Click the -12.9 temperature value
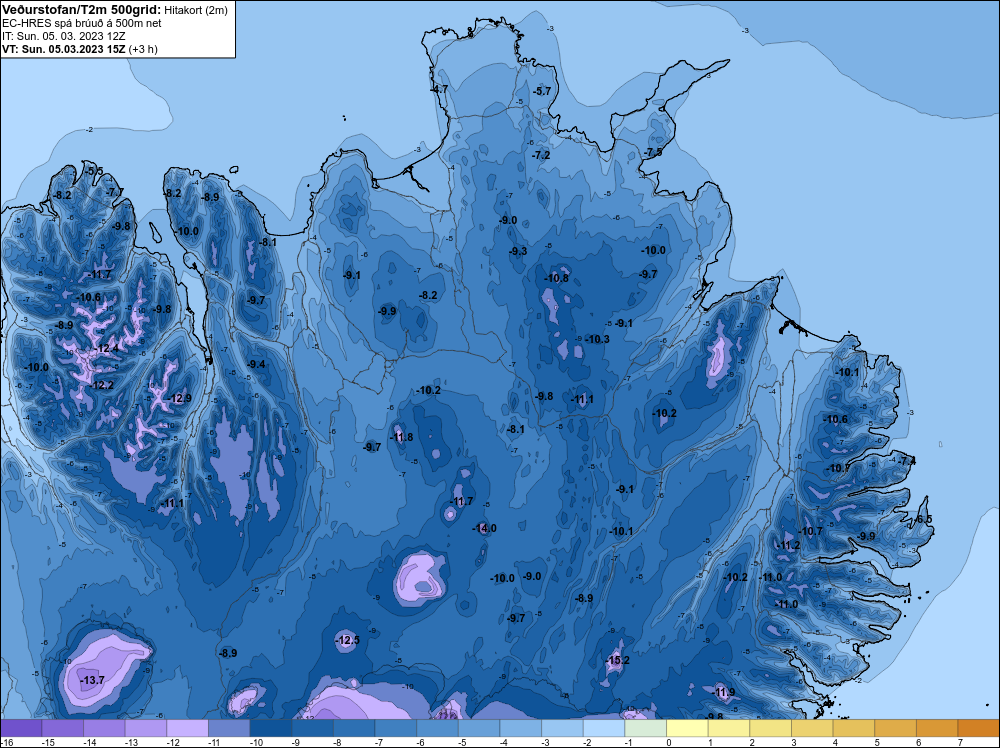The image size is (1000, 748). coord(179,399)
